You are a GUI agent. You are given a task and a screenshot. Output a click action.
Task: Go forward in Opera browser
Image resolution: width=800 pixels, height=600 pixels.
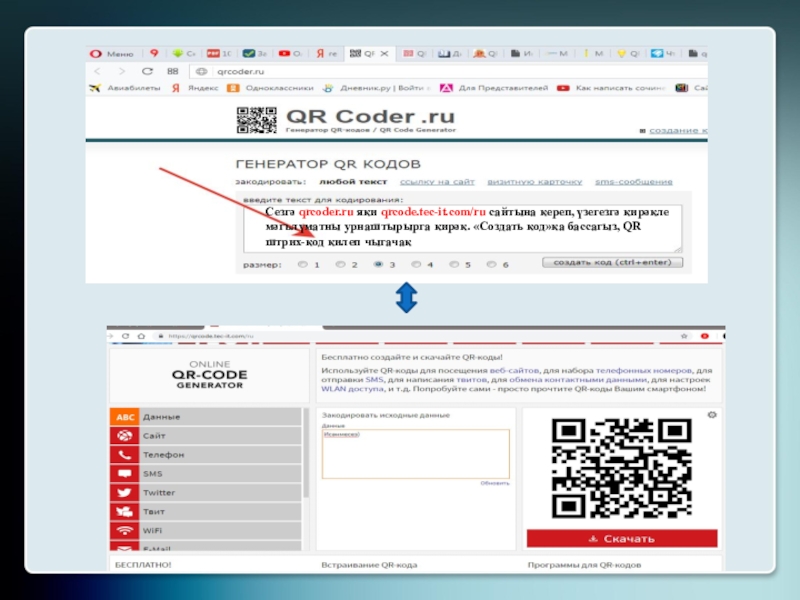pyautogui.click(x=121, y=71)
